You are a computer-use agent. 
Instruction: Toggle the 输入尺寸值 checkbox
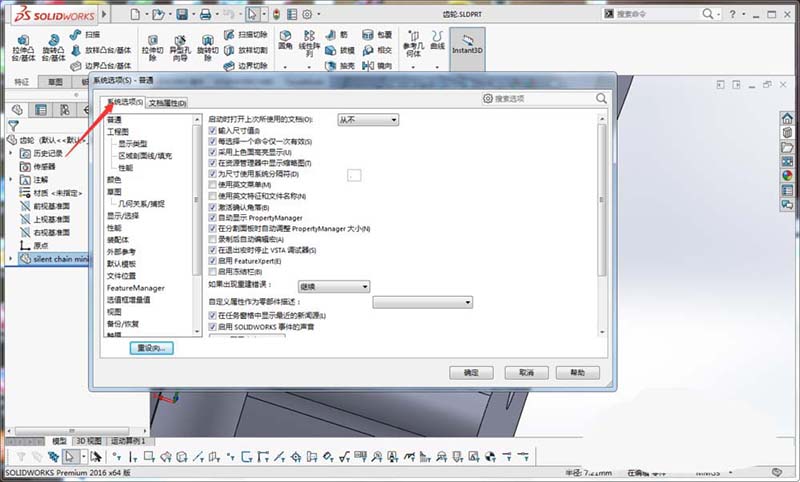[x=213, y=131]
